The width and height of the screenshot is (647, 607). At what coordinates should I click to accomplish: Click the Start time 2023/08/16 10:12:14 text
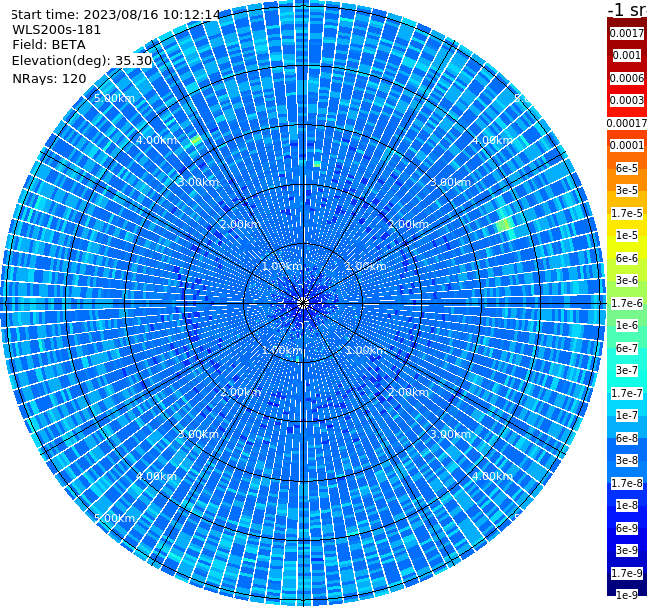[x=115, y=14]
